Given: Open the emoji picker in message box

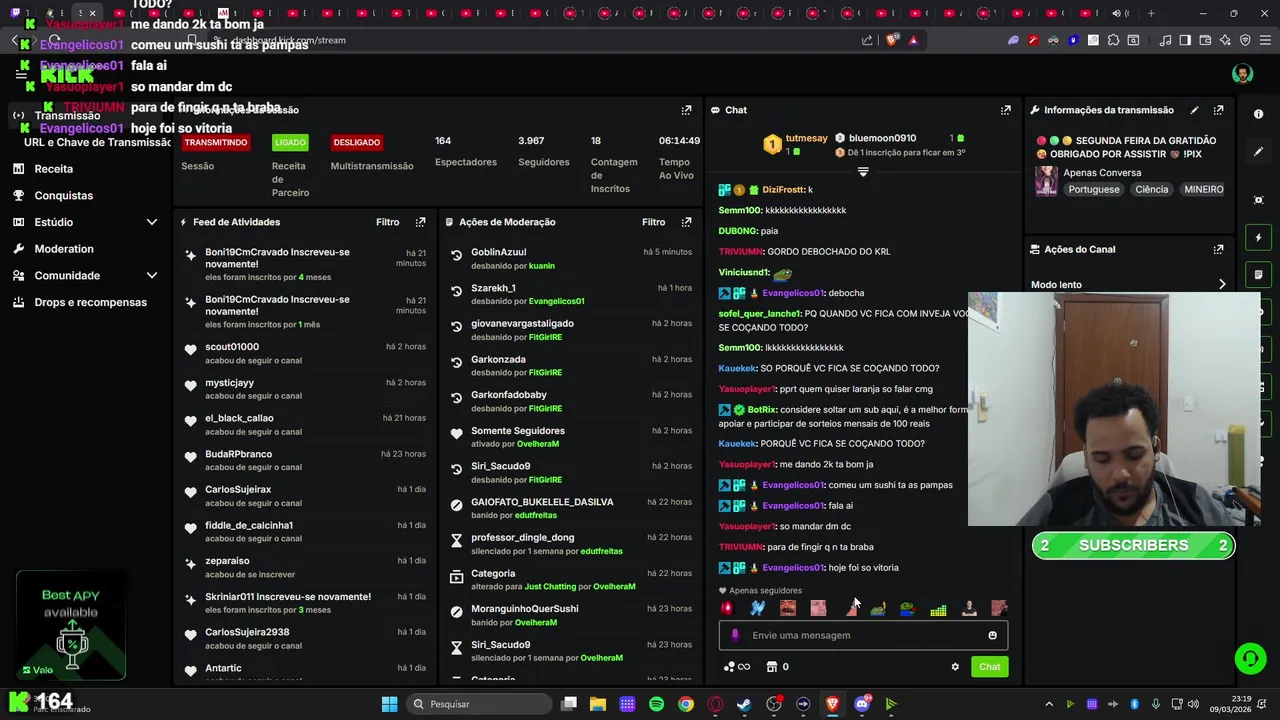Looking at the screenshot, I should click(x=992, y=635).
